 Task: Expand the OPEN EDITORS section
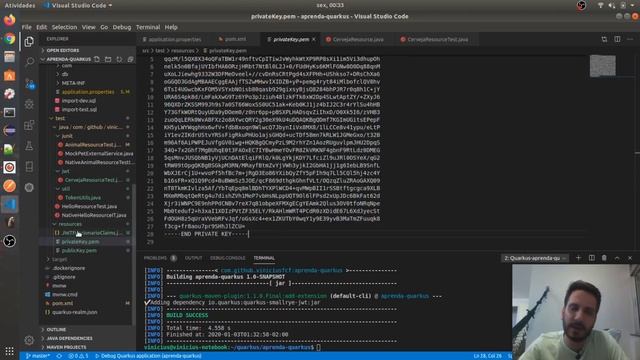[62, 50]
